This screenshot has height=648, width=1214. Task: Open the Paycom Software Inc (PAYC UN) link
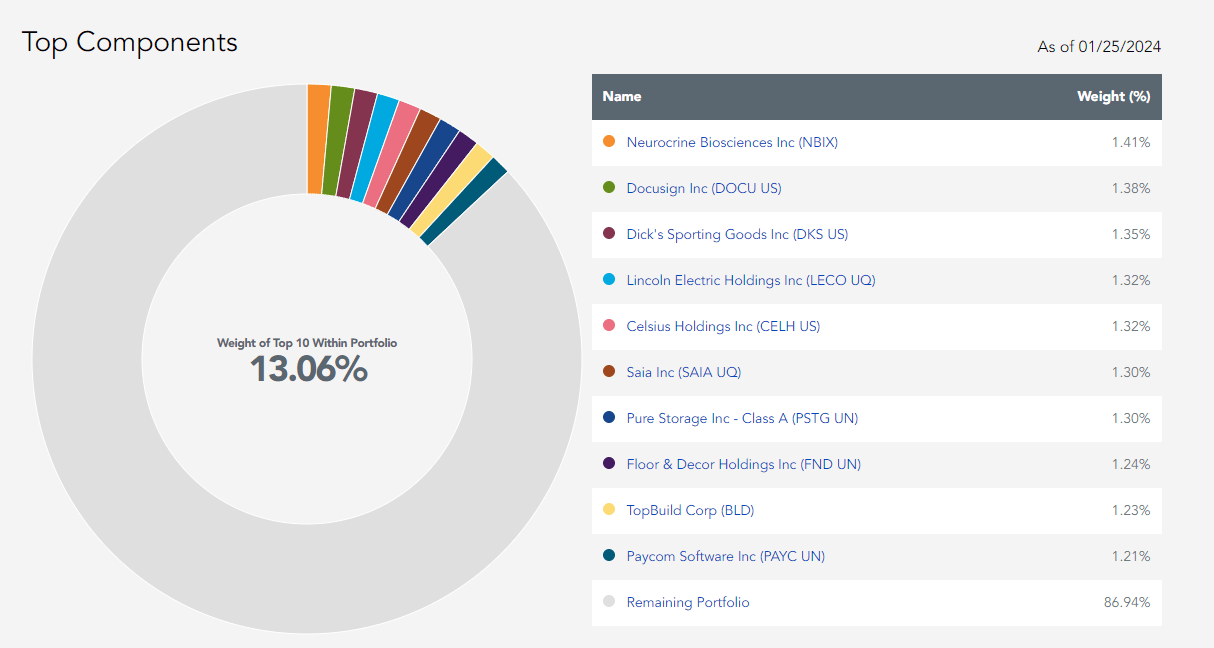pyautogui.click(x=724, y=556)
